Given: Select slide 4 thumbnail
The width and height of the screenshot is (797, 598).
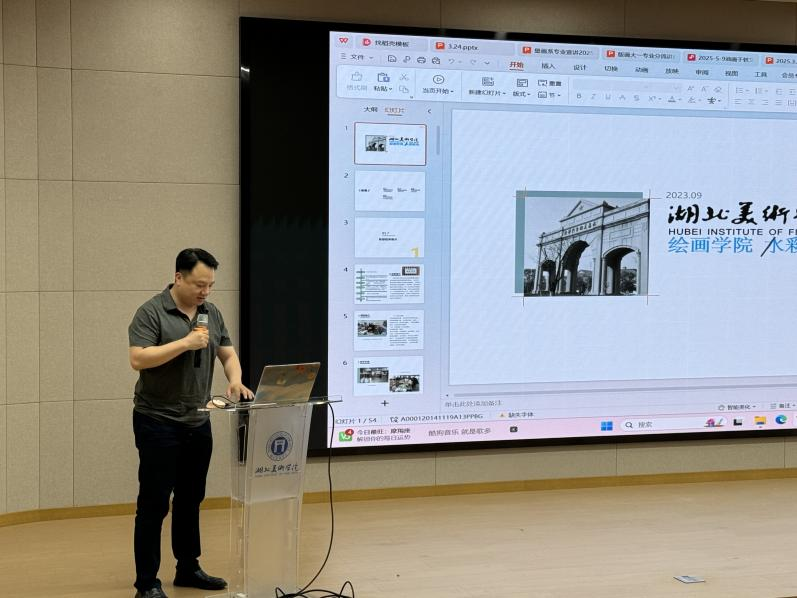Looking at the screenshot, I should pos(390,284).
